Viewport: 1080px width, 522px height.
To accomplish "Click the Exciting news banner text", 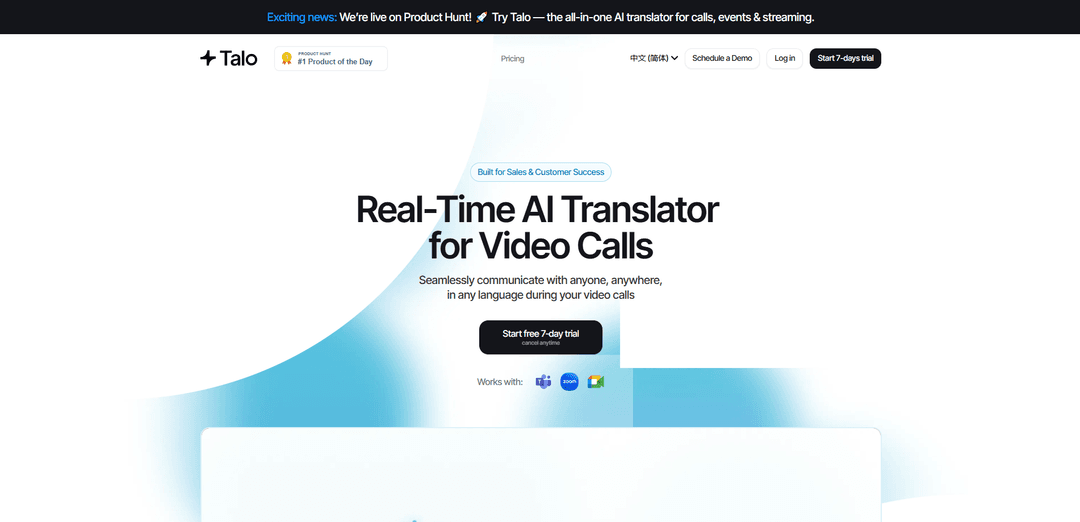I will 301,17.
